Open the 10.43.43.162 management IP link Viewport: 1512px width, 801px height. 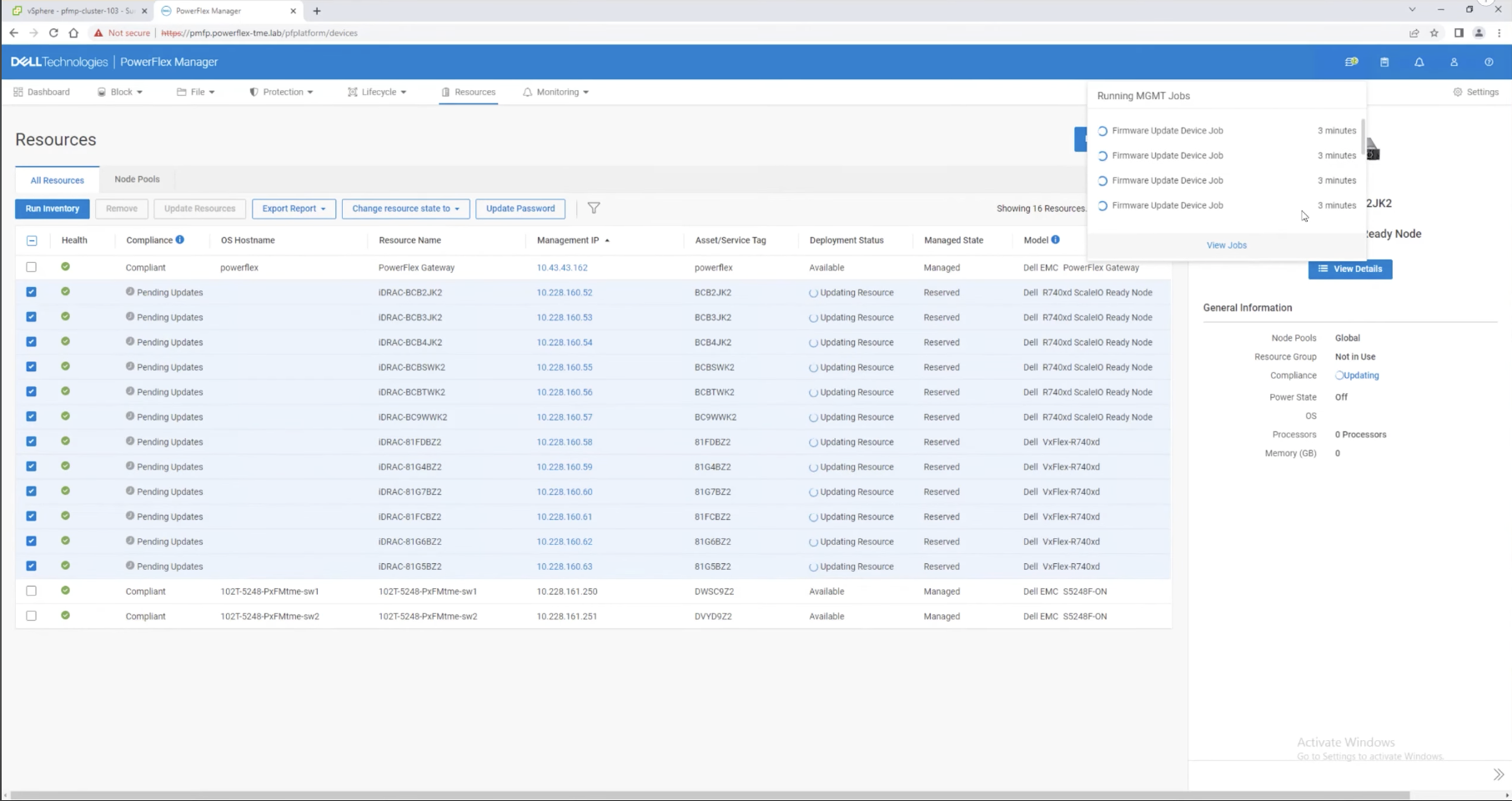(x=562, y=268)
